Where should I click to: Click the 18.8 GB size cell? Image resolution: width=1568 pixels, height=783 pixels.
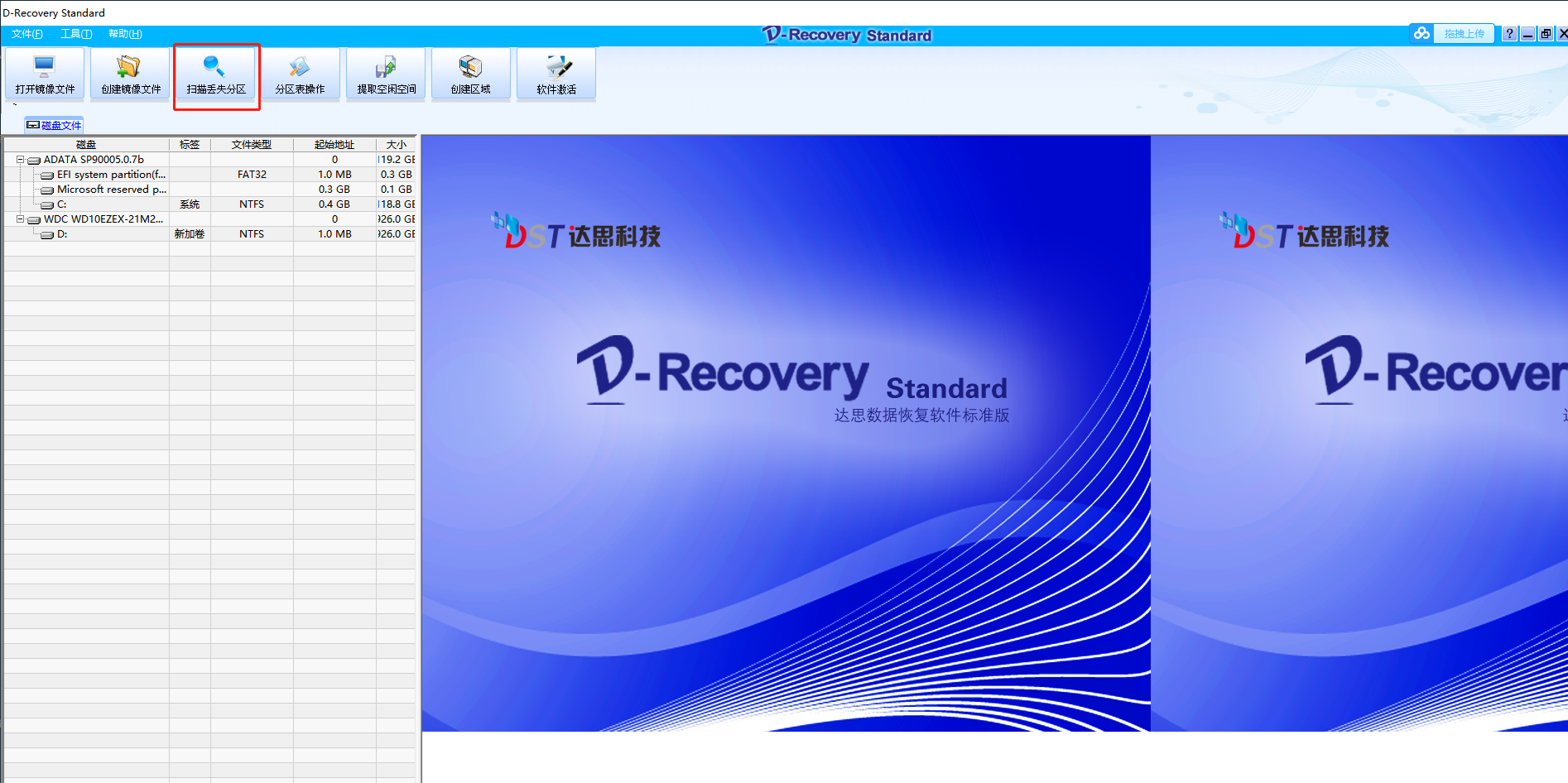397,204
